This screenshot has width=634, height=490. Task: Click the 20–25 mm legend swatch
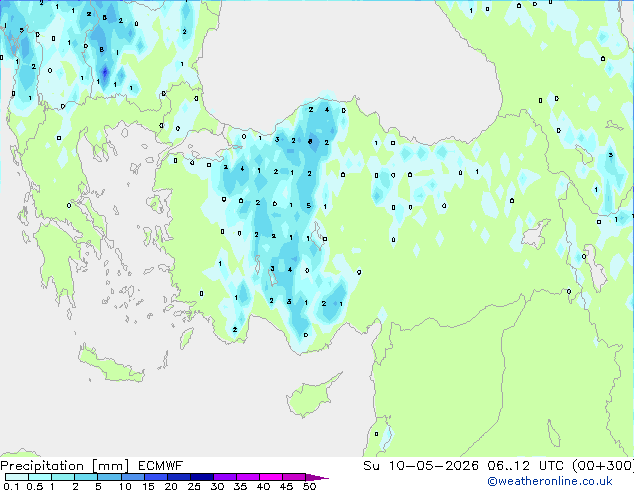[x=178, y=477]
